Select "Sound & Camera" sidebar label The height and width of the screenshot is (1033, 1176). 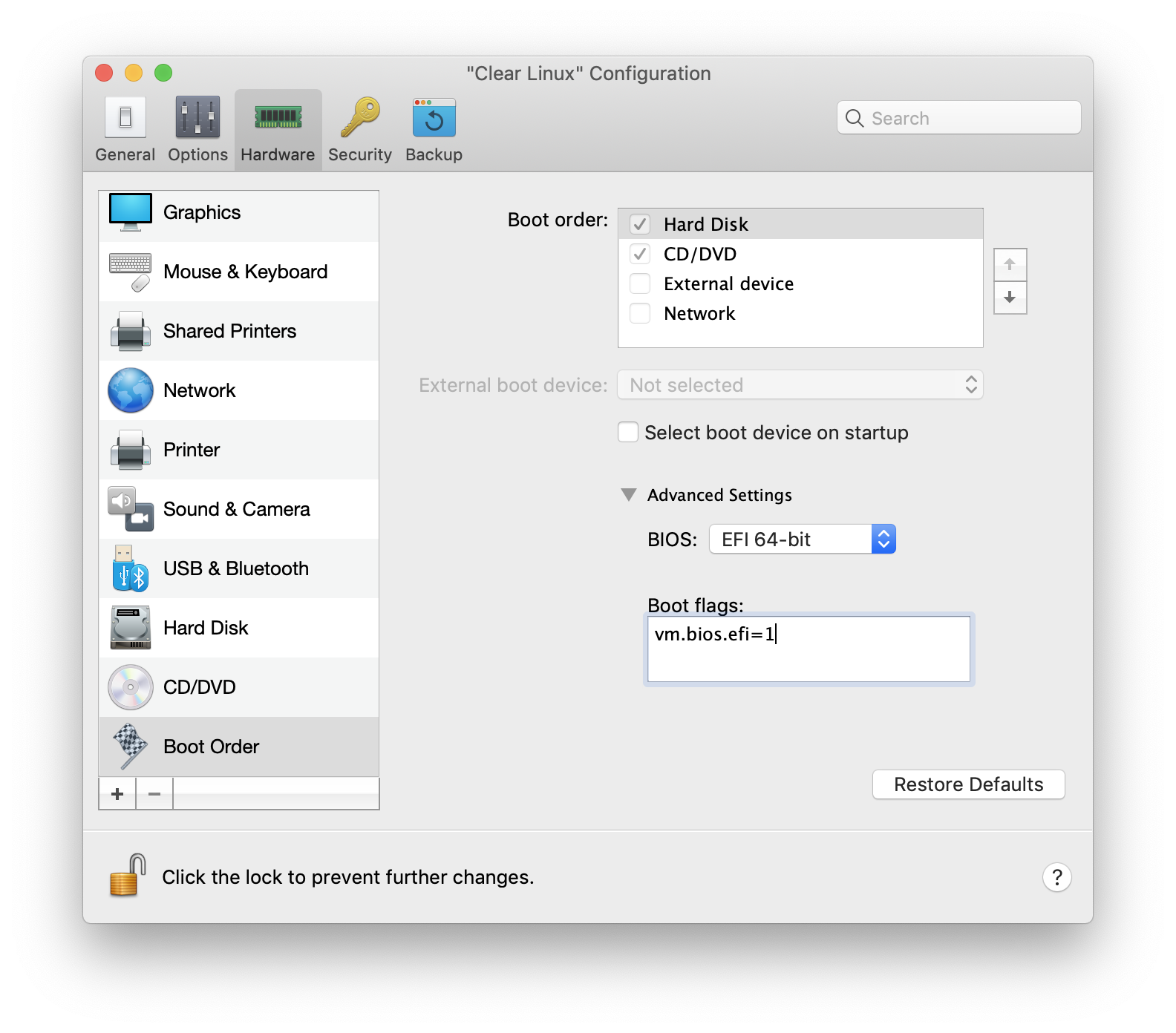click(237, 509)
